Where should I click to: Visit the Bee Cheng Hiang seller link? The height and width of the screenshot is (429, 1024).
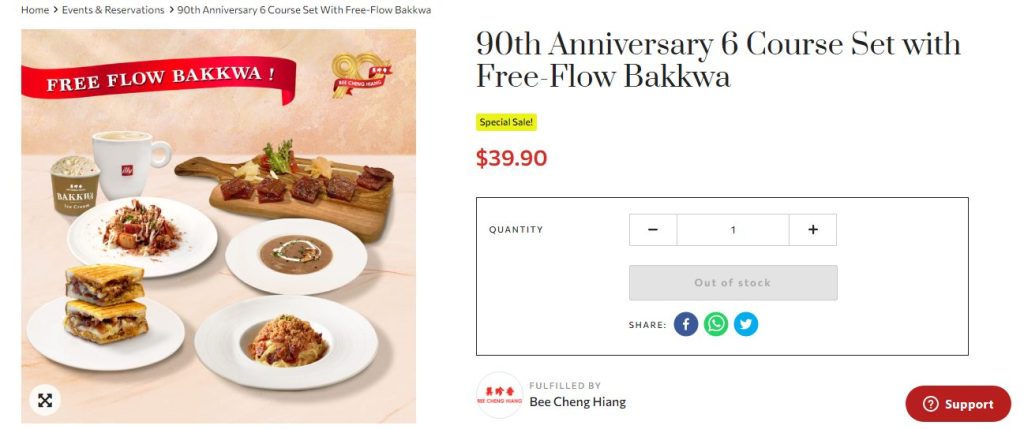[577, 402]
